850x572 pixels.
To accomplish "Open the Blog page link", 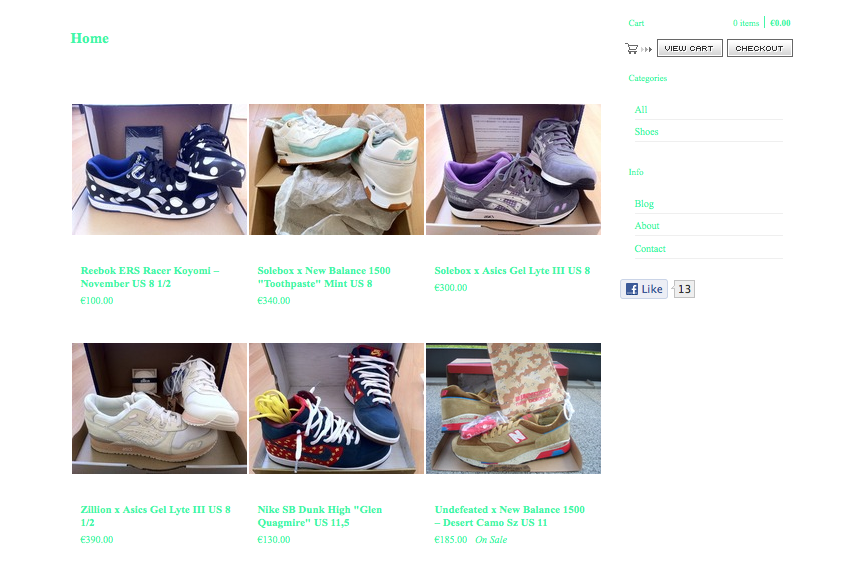I will pos(644,204).
